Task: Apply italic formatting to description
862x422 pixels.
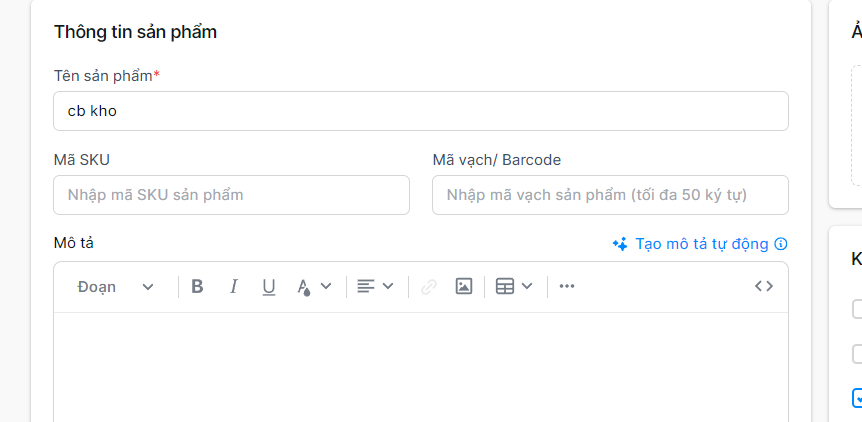Action: point(233,287)
